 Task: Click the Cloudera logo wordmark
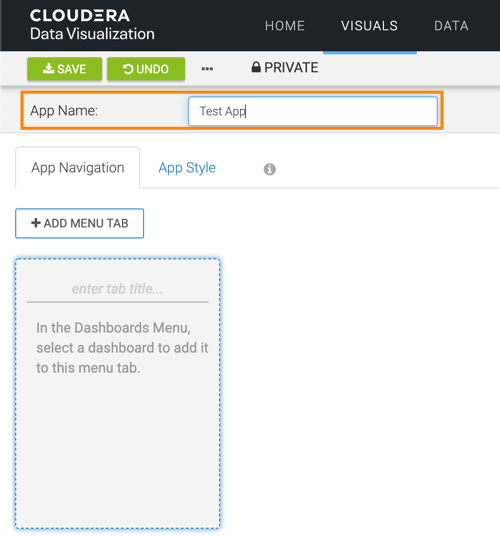coord(80,15)
